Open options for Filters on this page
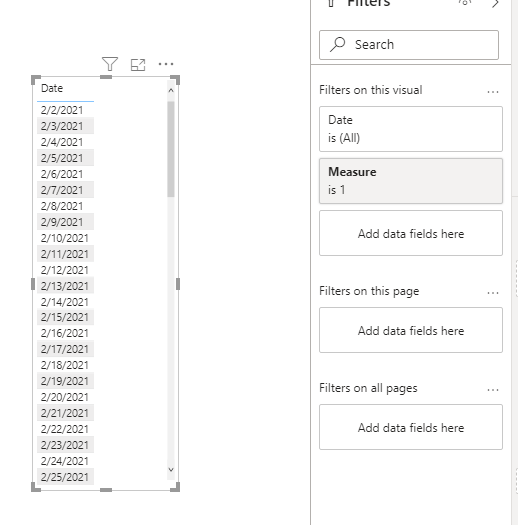Image resolution: width=518 pixels, height=525 pixels. (493, 293)
